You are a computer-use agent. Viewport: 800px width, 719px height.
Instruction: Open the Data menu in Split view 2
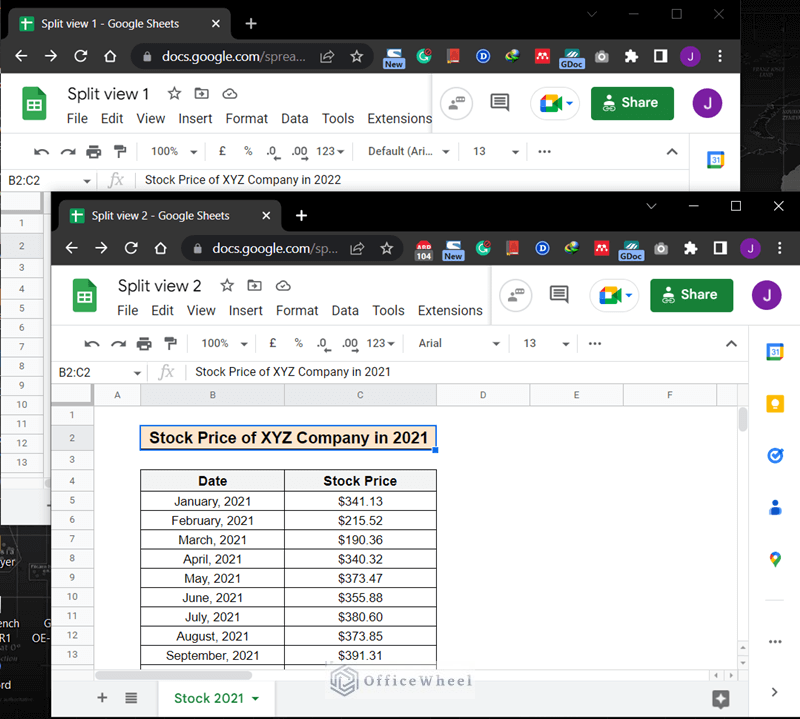click(x=345, y=310)
